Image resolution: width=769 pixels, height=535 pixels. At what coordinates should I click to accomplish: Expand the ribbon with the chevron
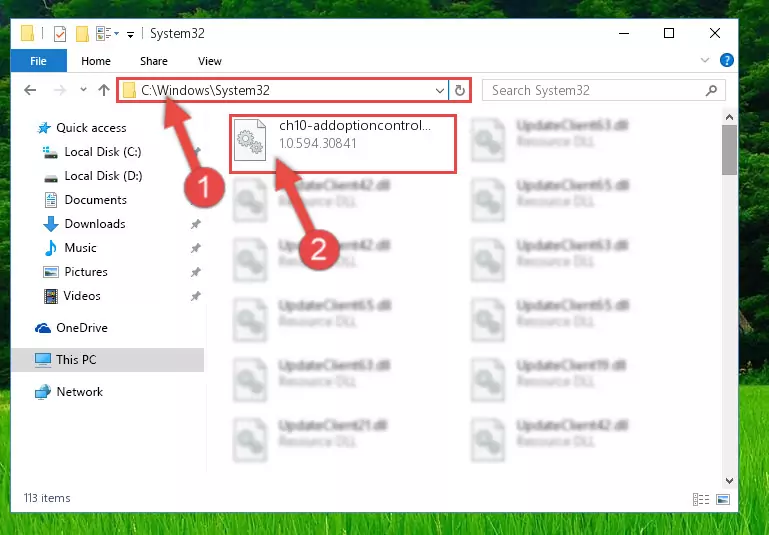tap(705, 60)
